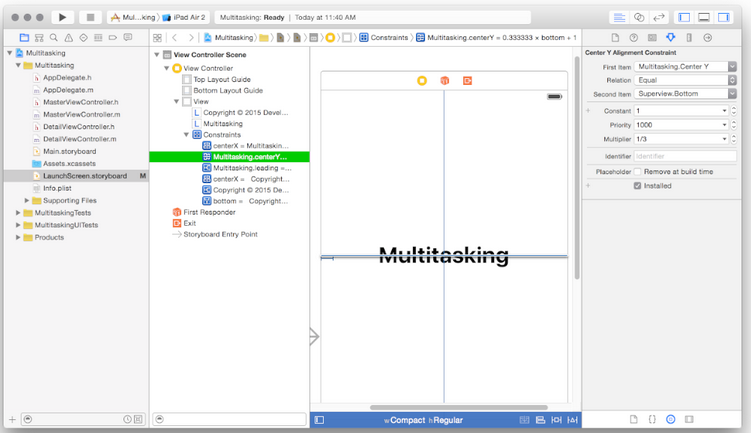Collapse the Constraints group in outline
751x433 pixels.
click(x=186, y=135)
